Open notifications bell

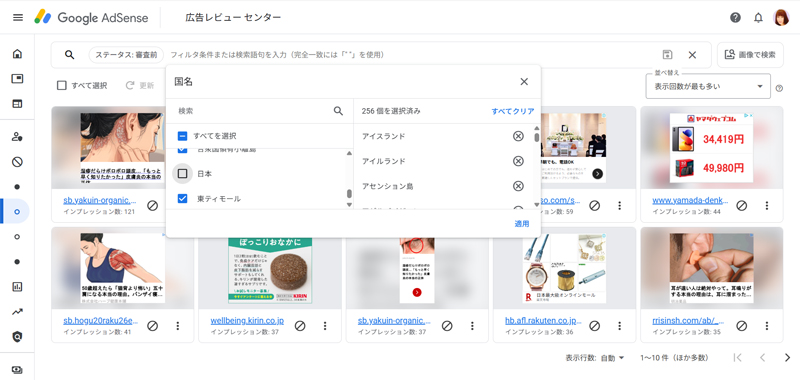point(758,17)
